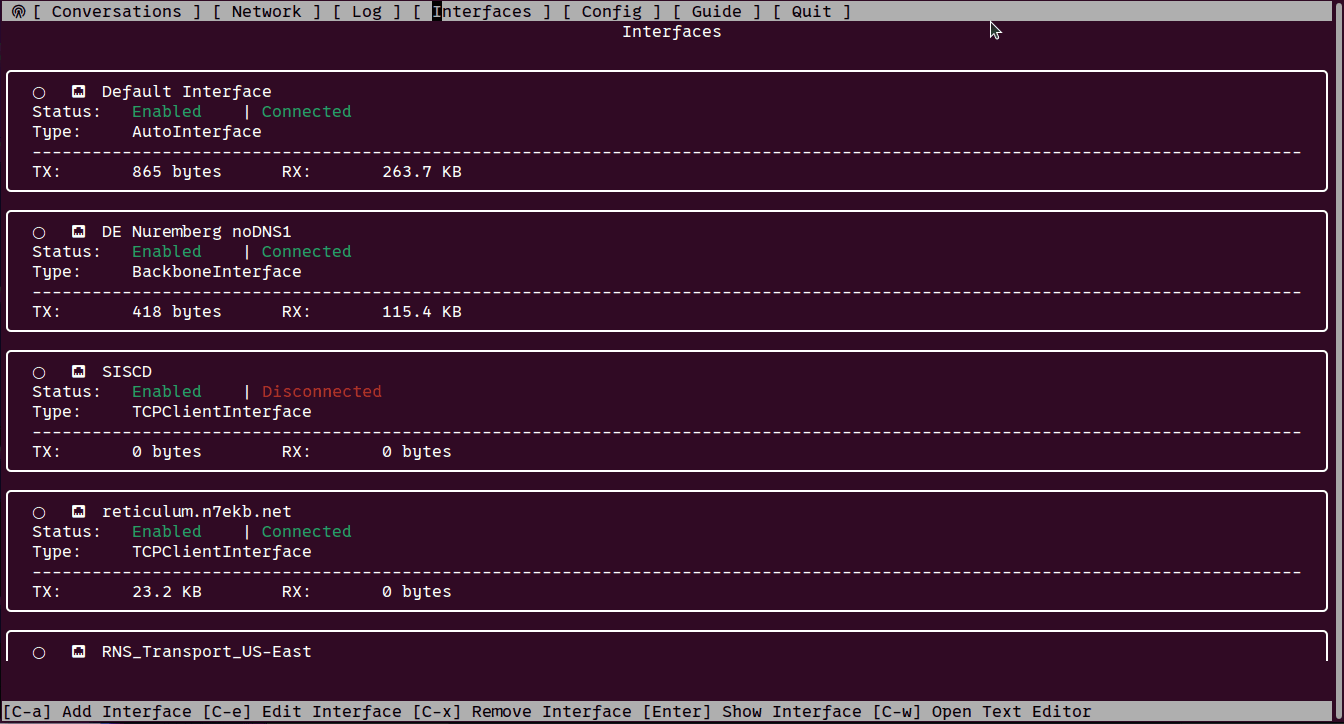Image resolution: width=1344 pixels, height=724 pixels.
Task: Click Quit in the top menu
Action: (811, 12)
